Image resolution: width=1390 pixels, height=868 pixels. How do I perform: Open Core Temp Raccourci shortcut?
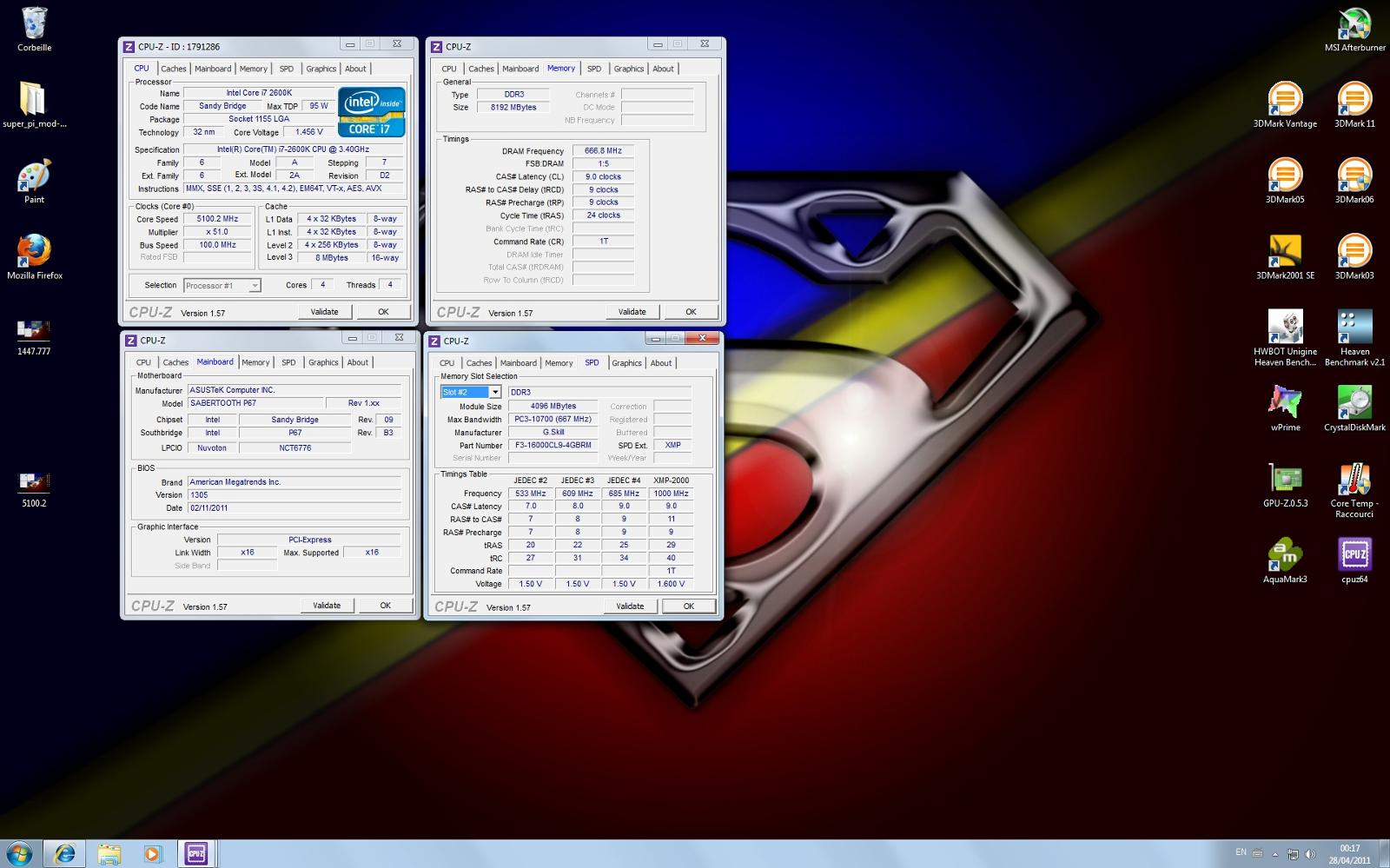[1354, 490]
